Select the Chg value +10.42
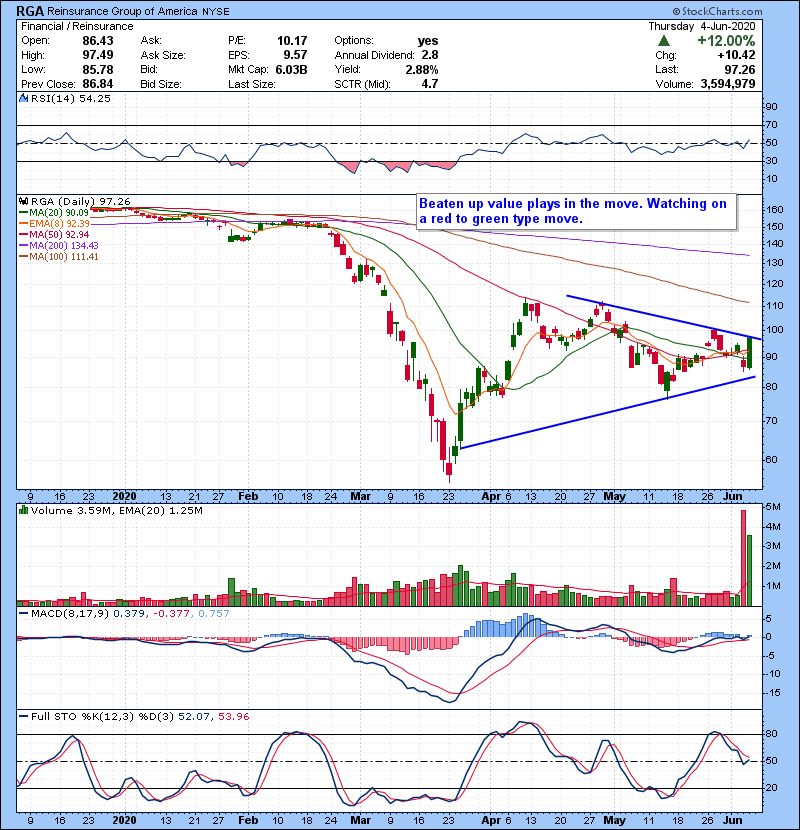 736,55
